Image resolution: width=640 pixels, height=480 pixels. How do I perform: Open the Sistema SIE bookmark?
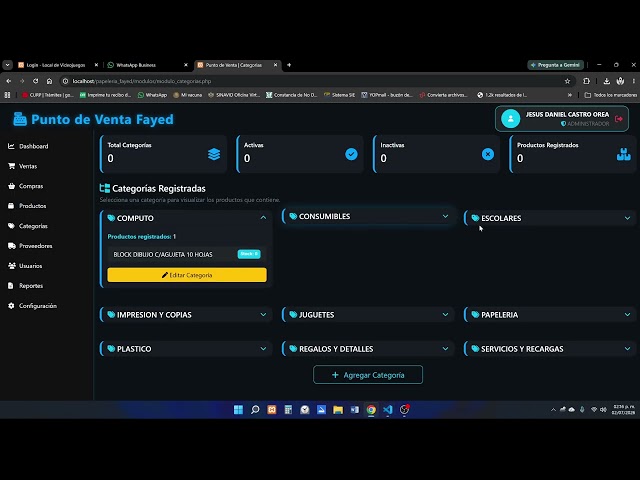[x=339, y=95]
